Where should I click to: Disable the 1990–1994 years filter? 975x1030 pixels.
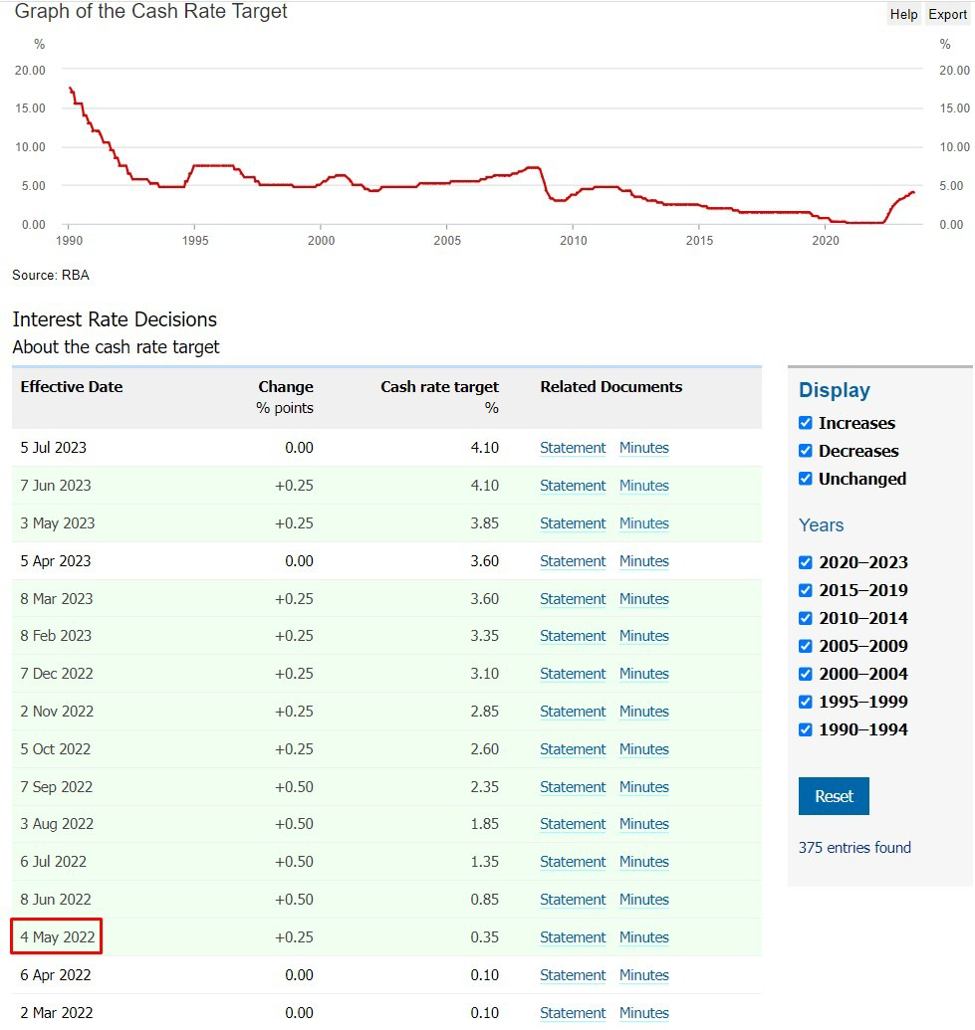(x=806, y=730)
